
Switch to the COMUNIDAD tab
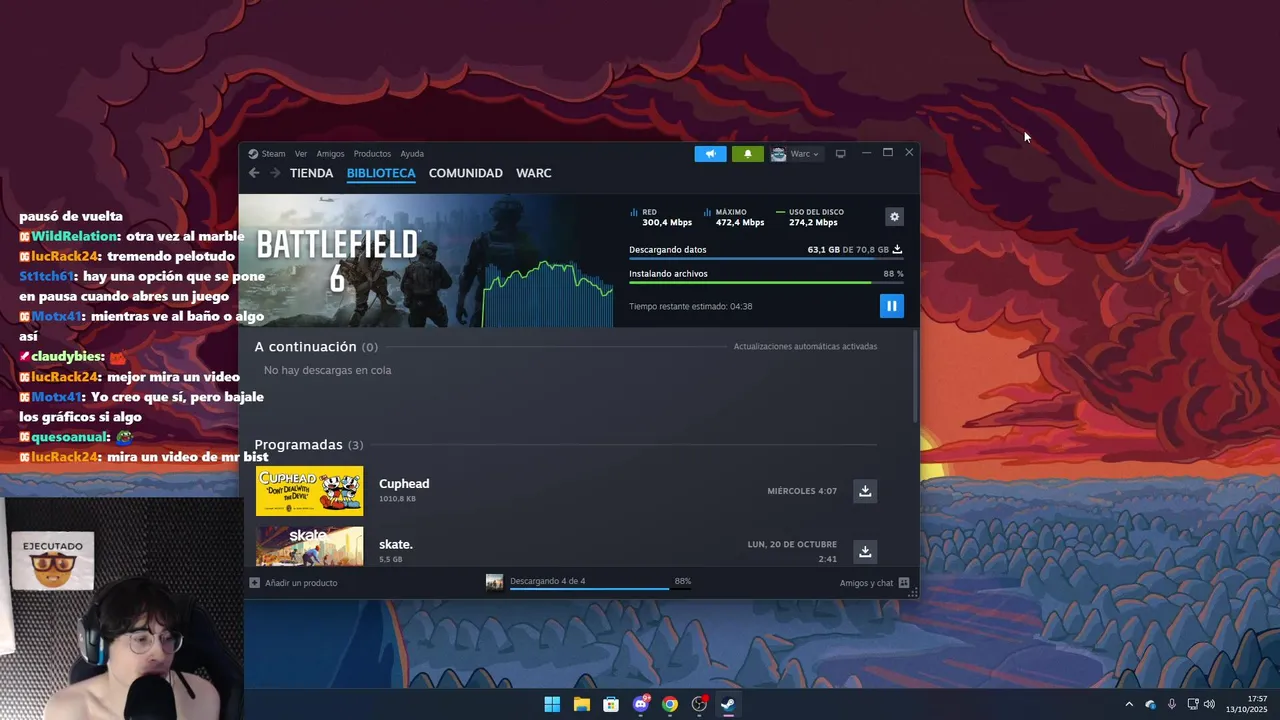(x=466, y=173)
